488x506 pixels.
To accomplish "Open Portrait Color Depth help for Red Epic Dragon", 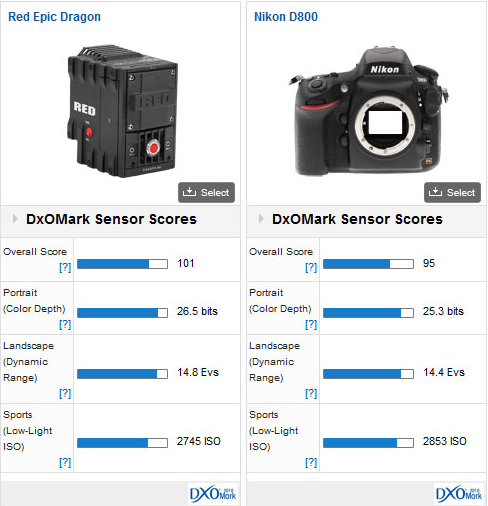I will click(x=65, y=324).
